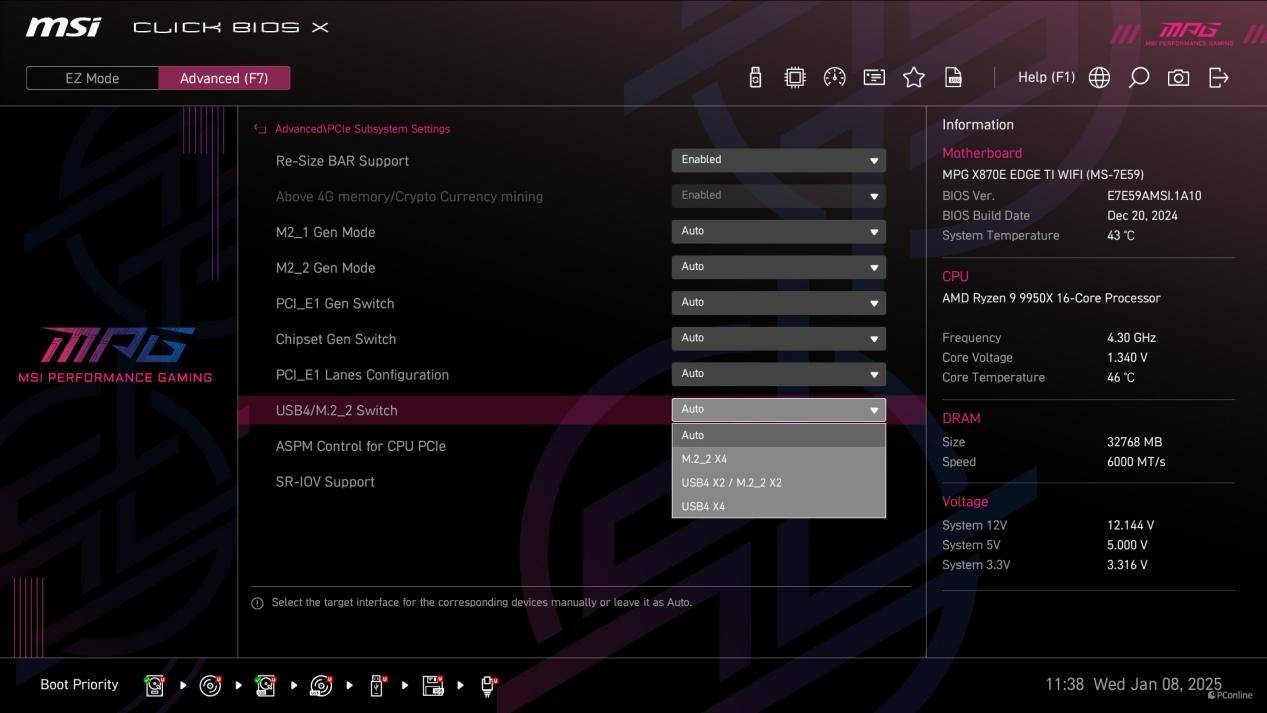Take a screenshot using camera icon
The height and width of the screenshot is (713, 1267).
[x=1179, y=78]
